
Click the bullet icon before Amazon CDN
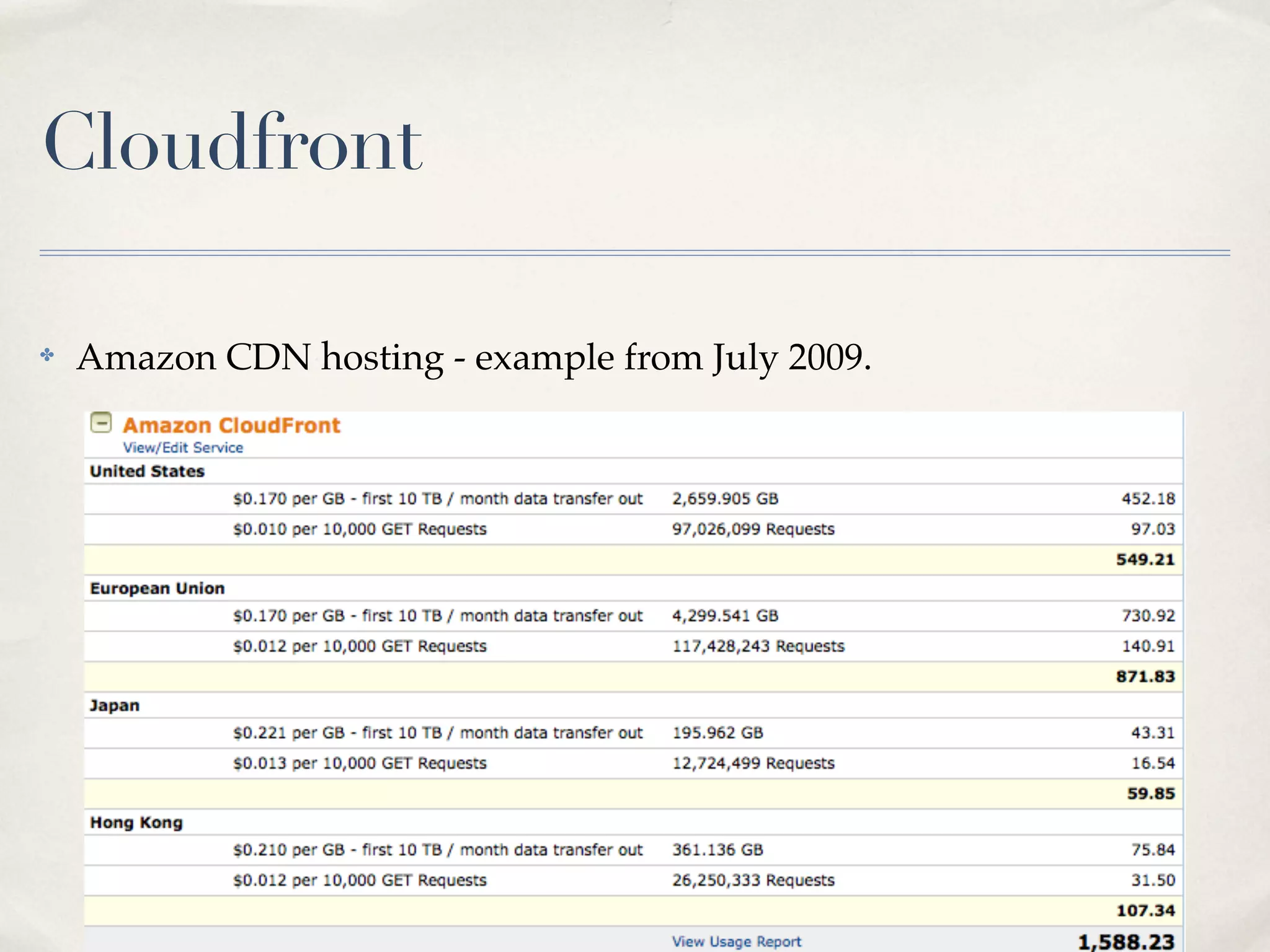[x=47, y=356]
